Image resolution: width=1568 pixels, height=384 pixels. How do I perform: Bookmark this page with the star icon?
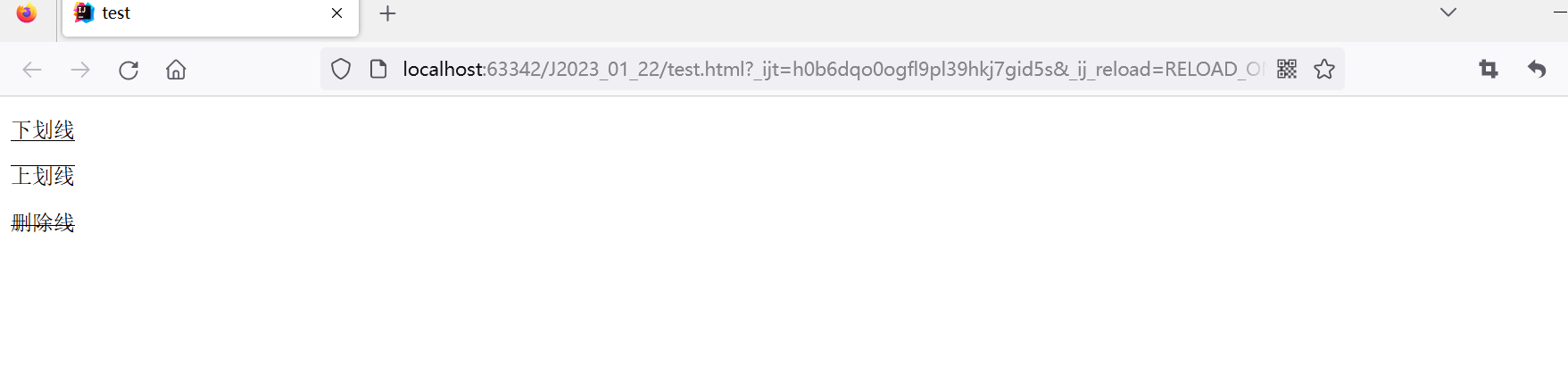(1324, 69)
